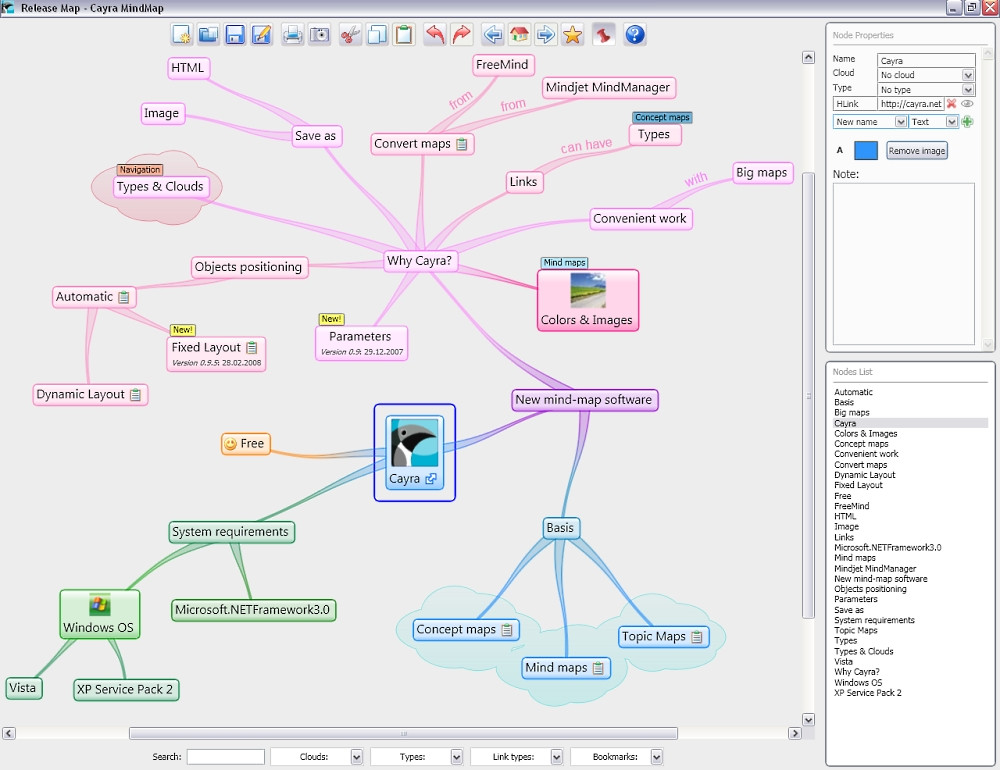This screenshot has height=770, width=1000.
Task: Select 'Fixed Layout' in Nodes List
Action: click(858, 485)
